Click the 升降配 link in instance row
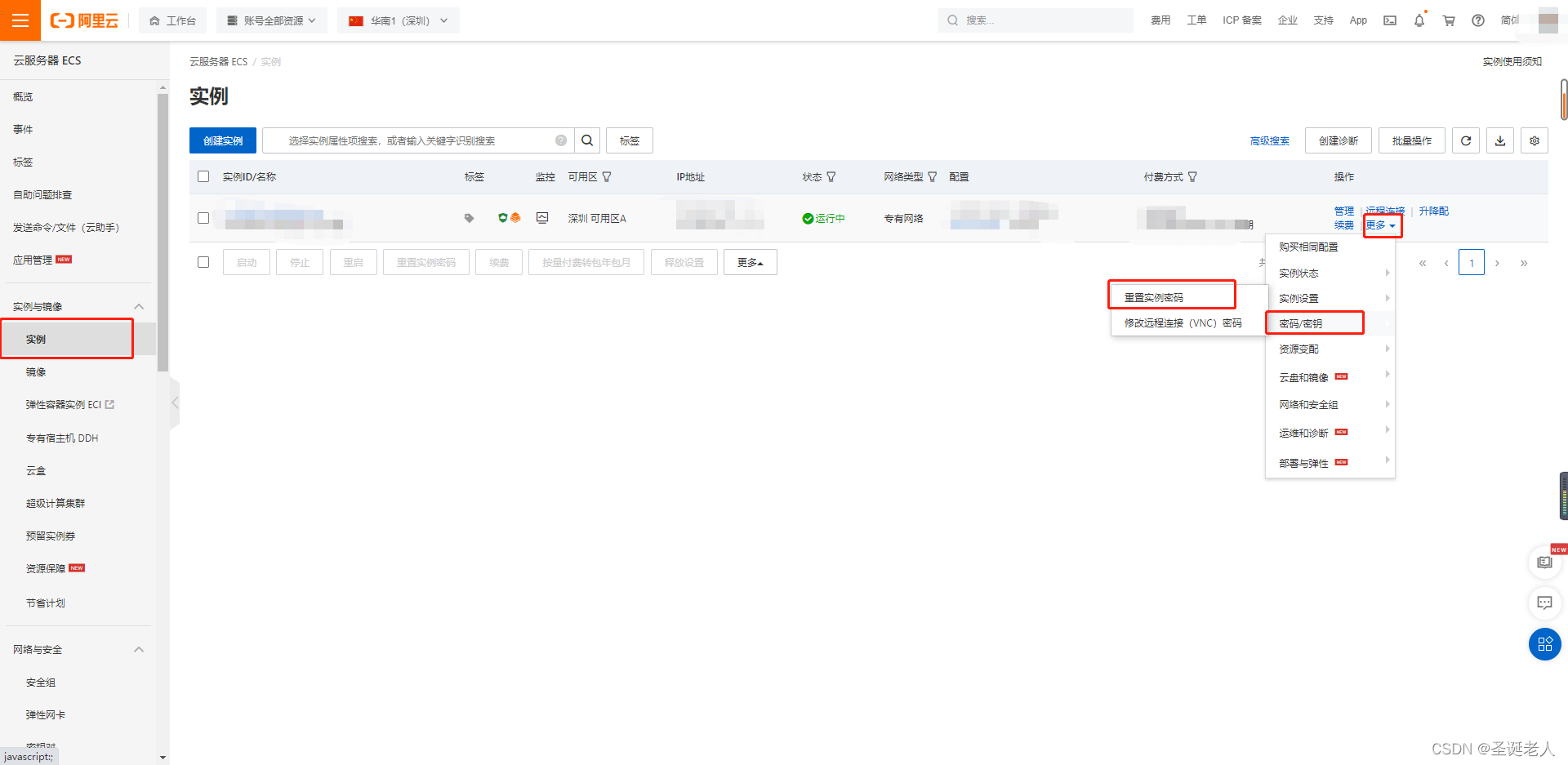The width and height of the screenshot is (1568, 765). point(1433,211)
